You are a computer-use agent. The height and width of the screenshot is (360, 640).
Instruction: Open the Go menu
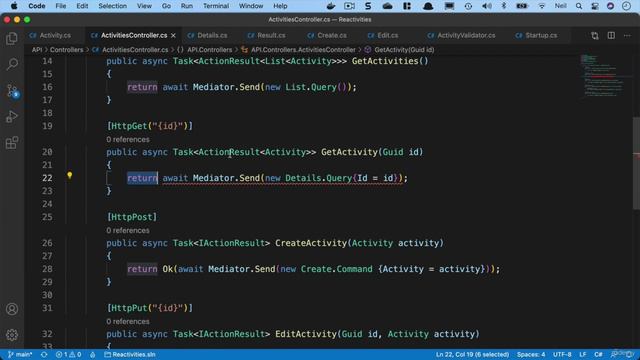(166, 6)
